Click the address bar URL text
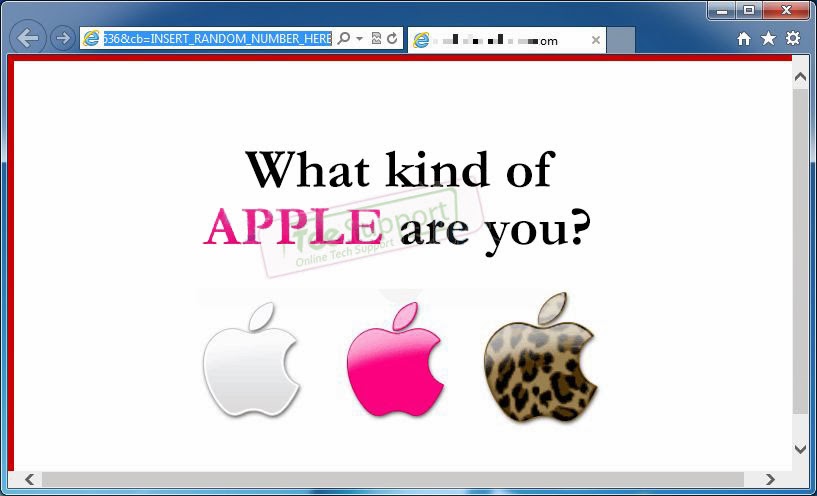 (217, 39)
